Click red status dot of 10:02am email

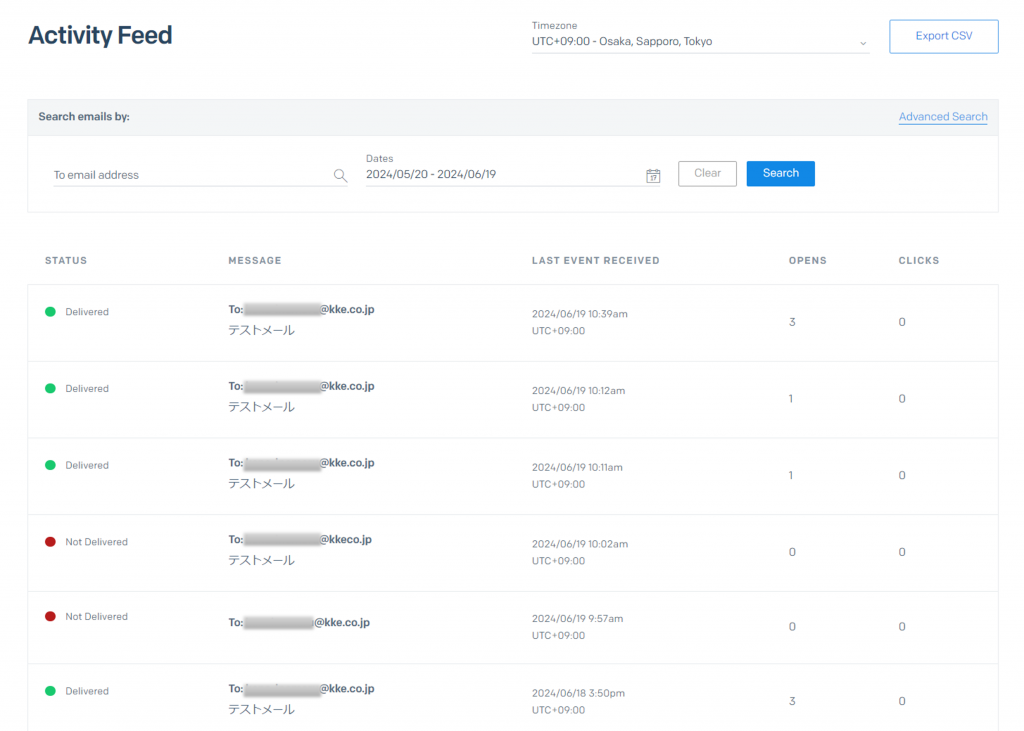pos(50,542)
